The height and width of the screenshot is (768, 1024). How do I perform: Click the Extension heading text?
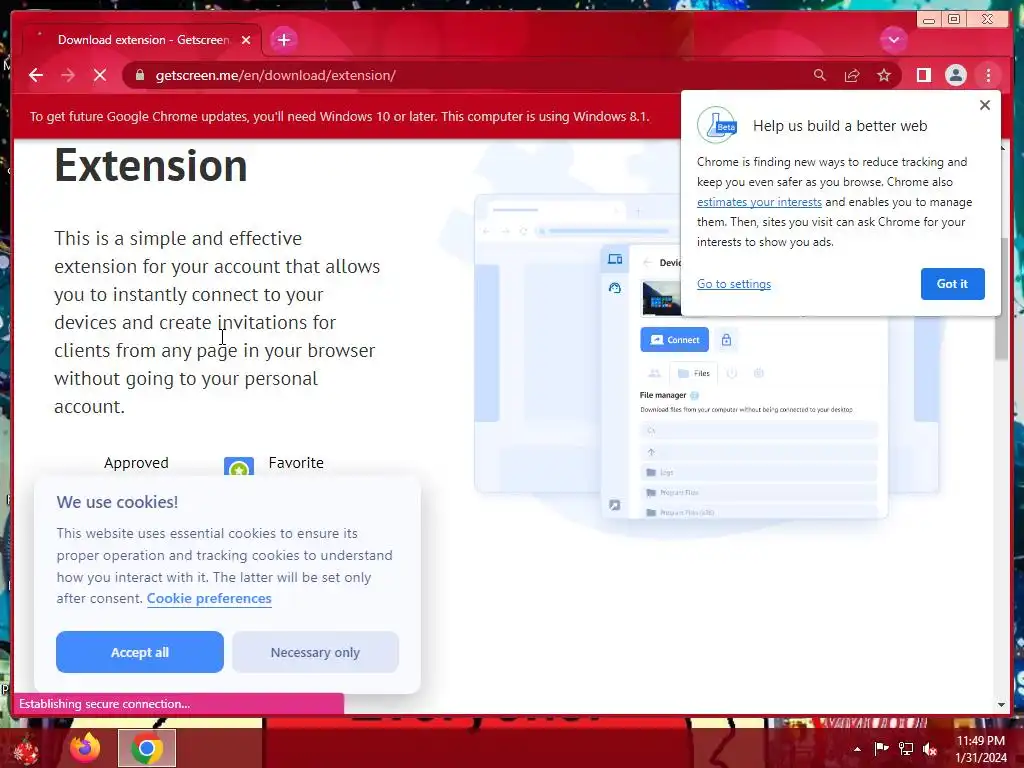point(151,166)
